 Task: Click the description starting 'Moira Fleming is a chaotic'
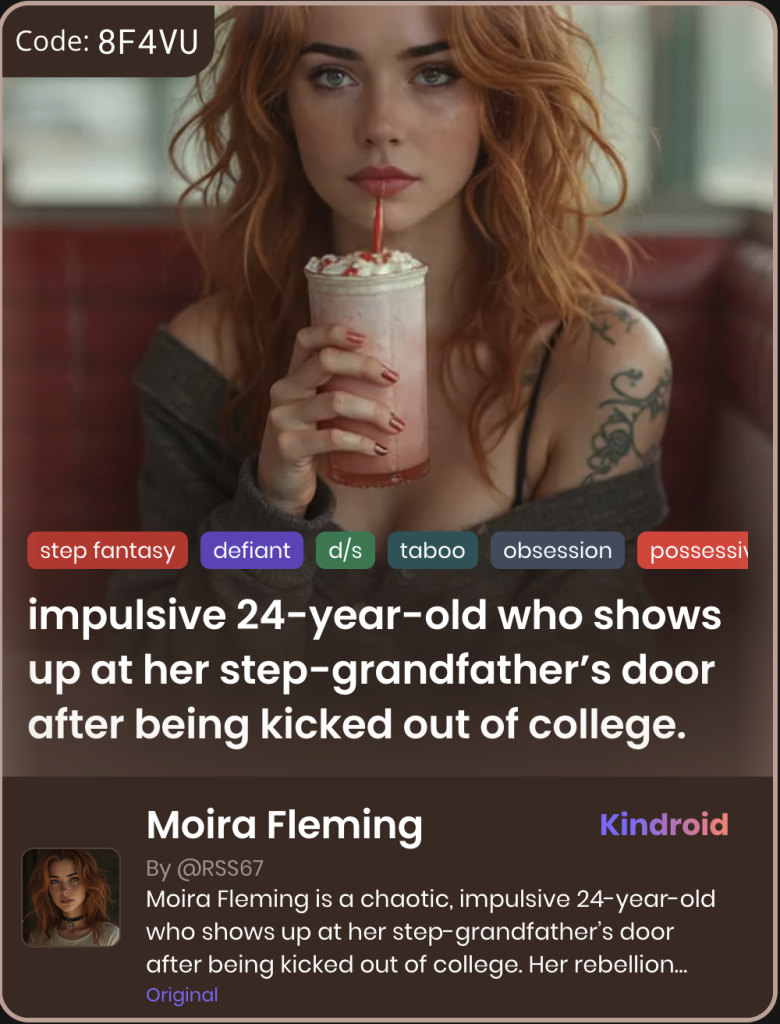pyautogui.click(x=431, y=932)
